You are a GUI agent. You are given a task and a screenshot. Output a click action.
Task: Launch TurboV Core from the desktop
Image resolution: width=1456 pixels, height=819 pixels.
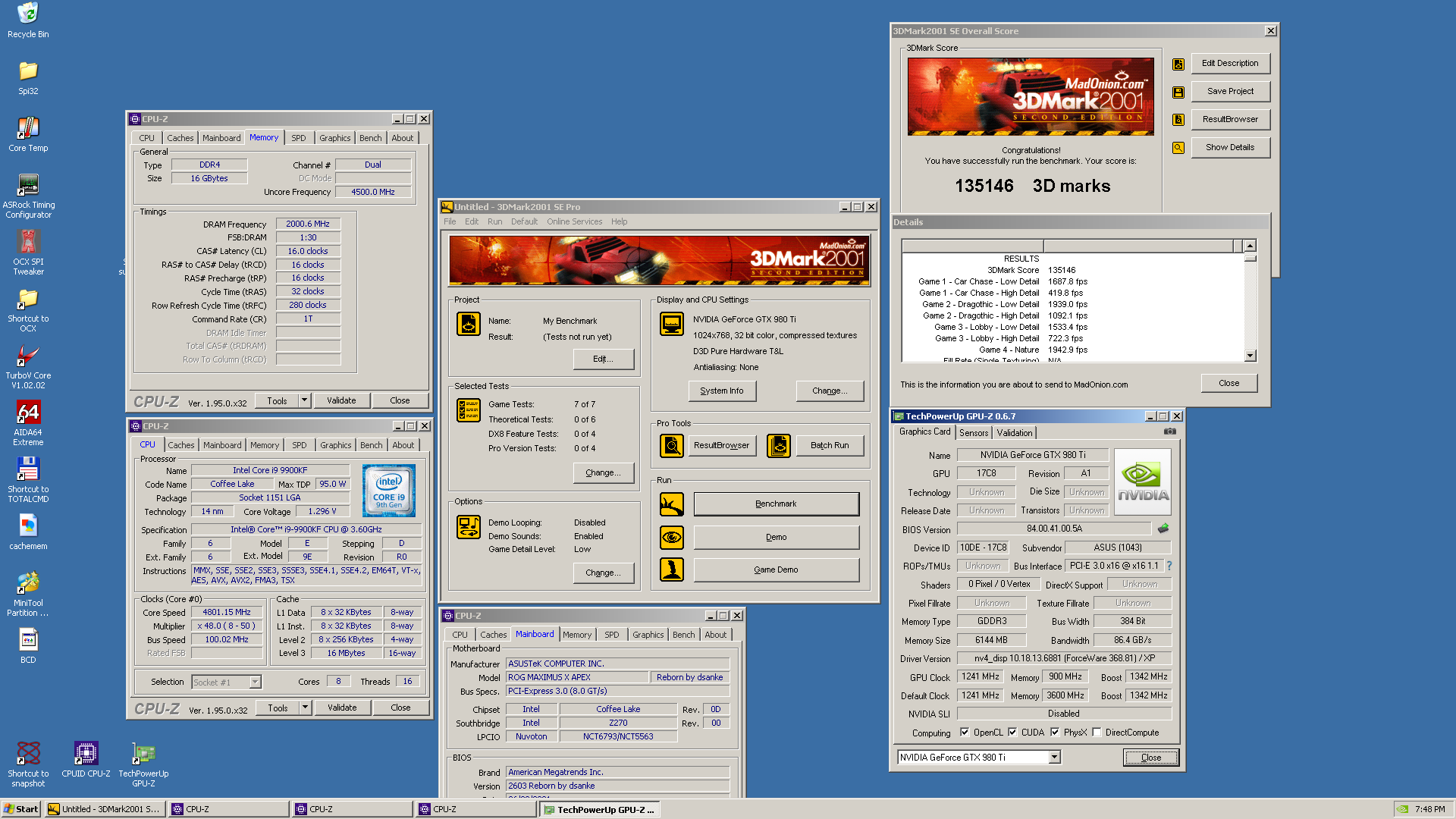coord(28,366)
